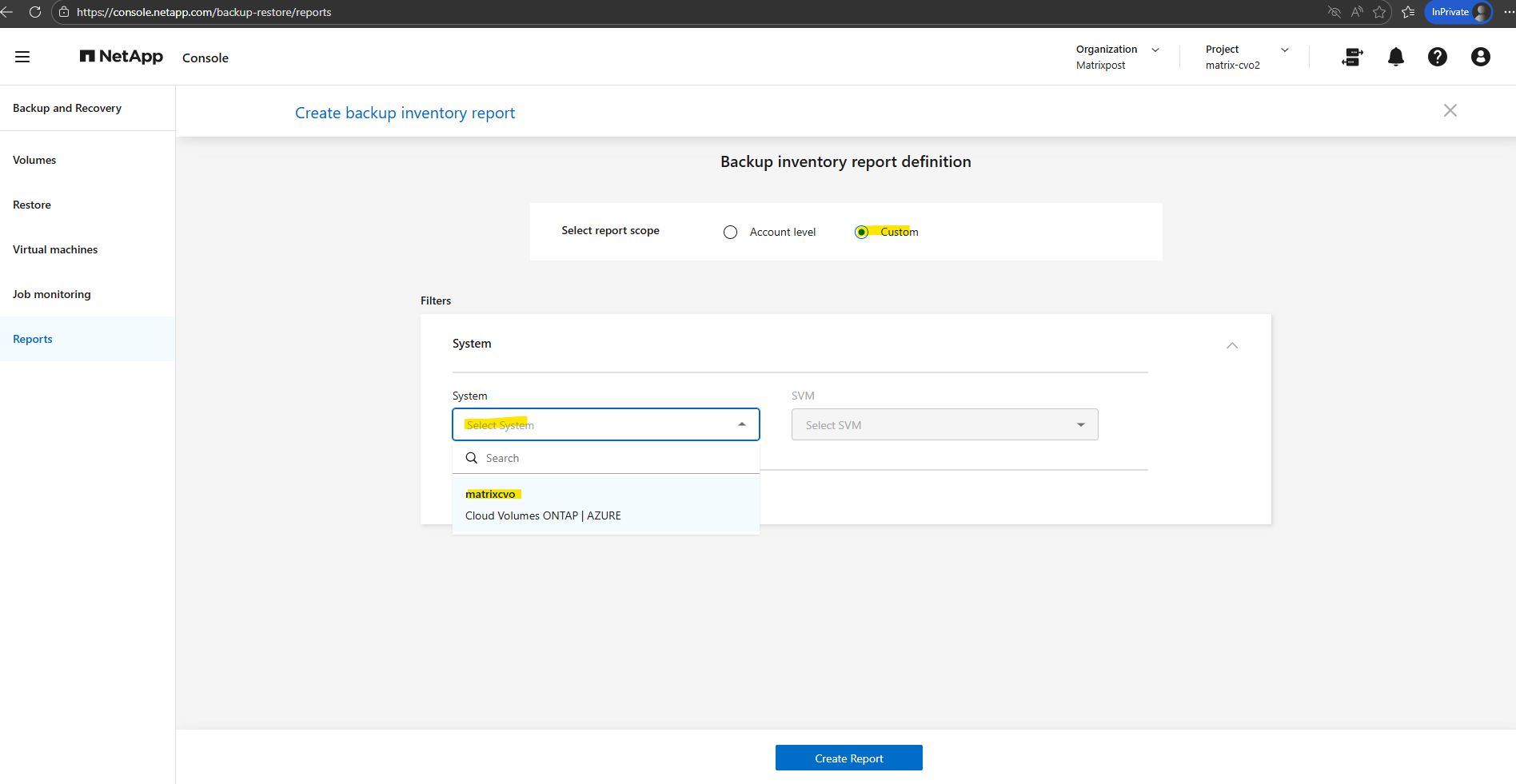This screenshot has height=784, width=1516.
Task: Go to Volumes in sidebar
Action: (x=34, y=160)
